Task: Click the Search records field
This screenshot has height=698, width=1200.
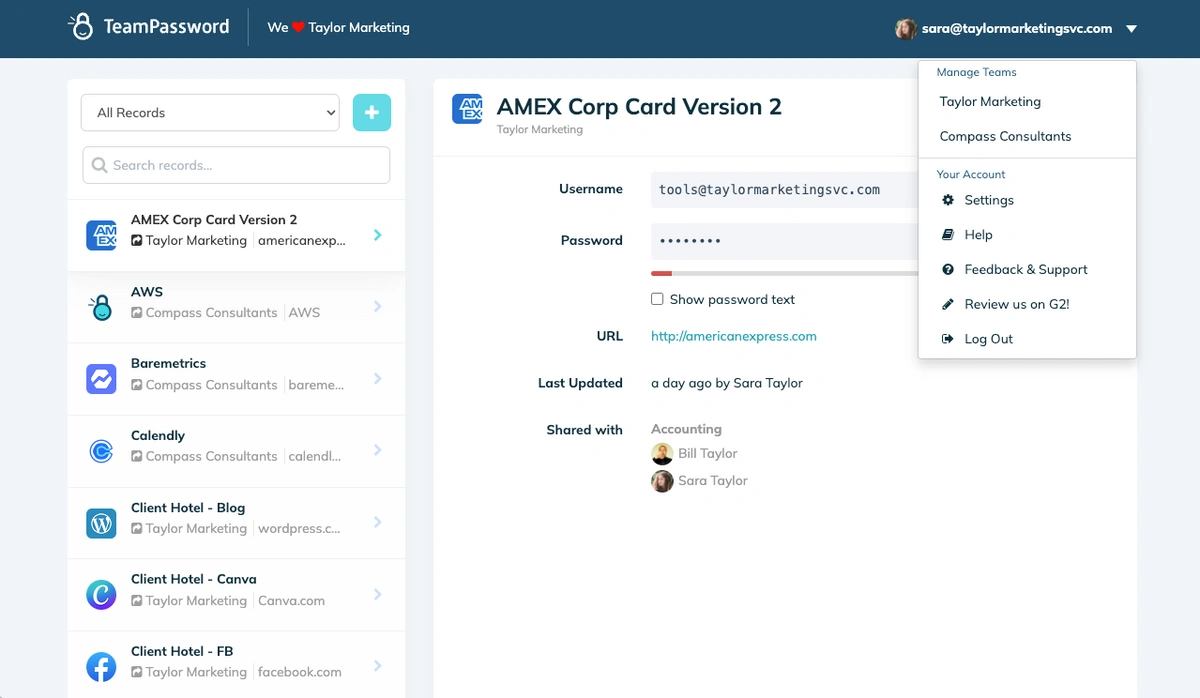Action: (236, 165)
